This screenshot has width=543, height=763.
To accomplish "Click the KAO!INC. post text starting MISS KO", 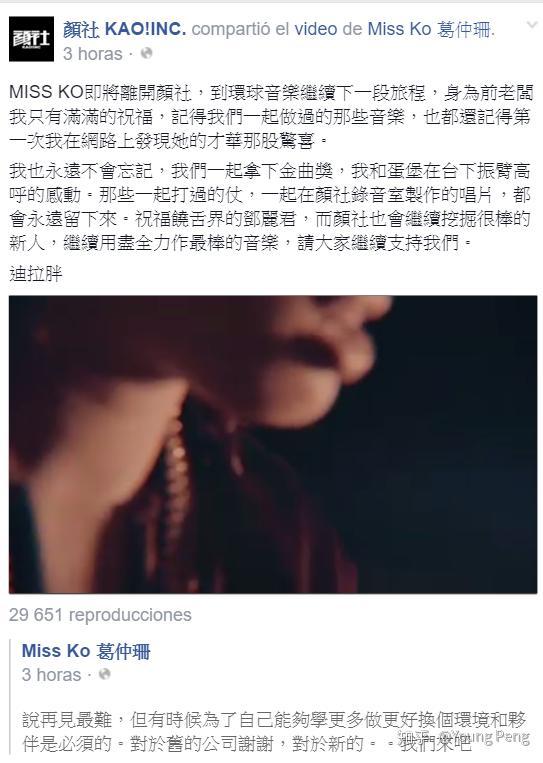I will coord(272,117).
